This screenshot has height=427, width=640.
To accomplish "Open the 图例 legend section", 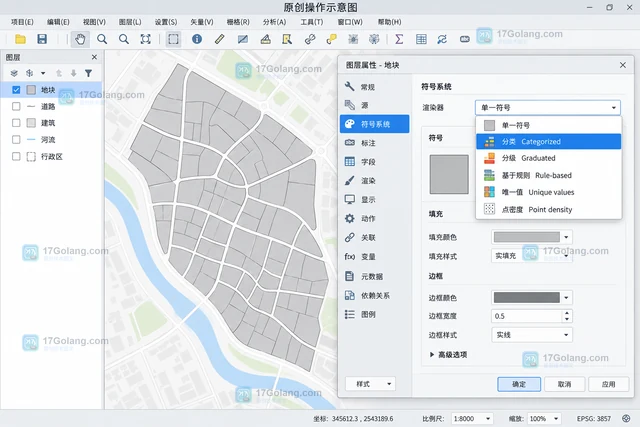I will [x=375, y=314].
